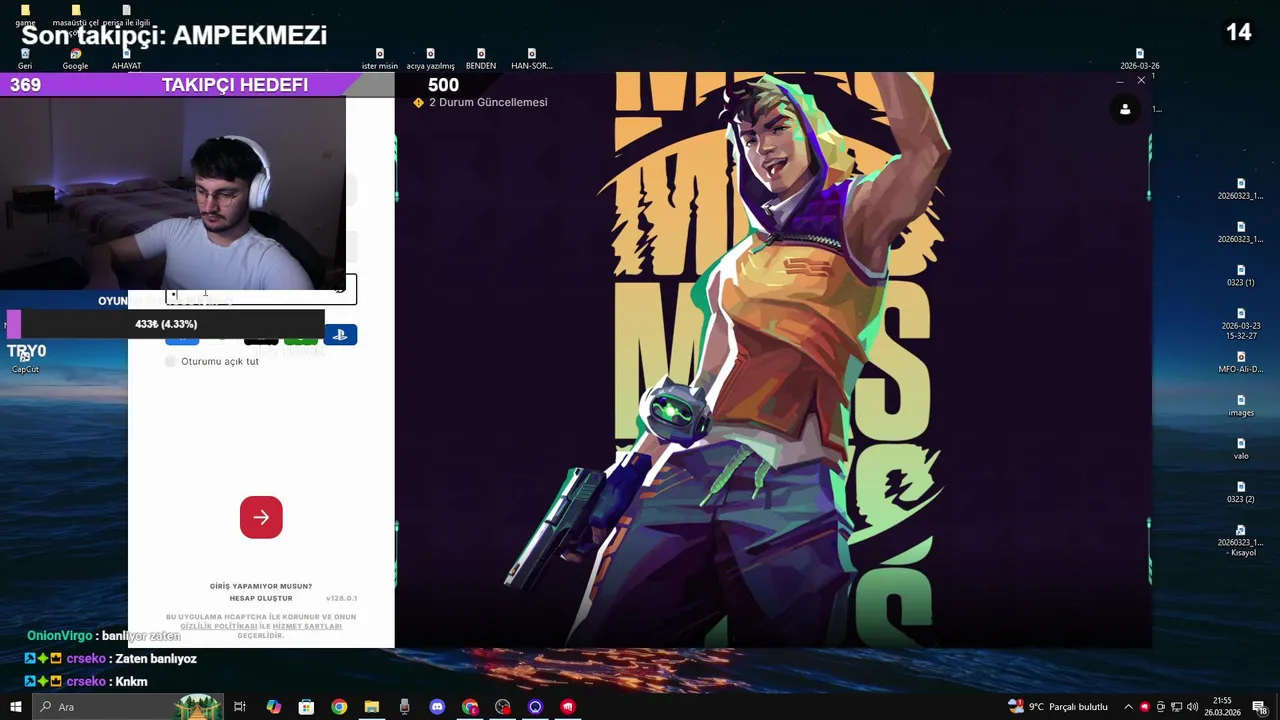Open 'GİRİŞ YAPAMIYOR MUSUN?' link
Image resolution: width=1280 pixels, height=720 pixels.
coord(261,586)
